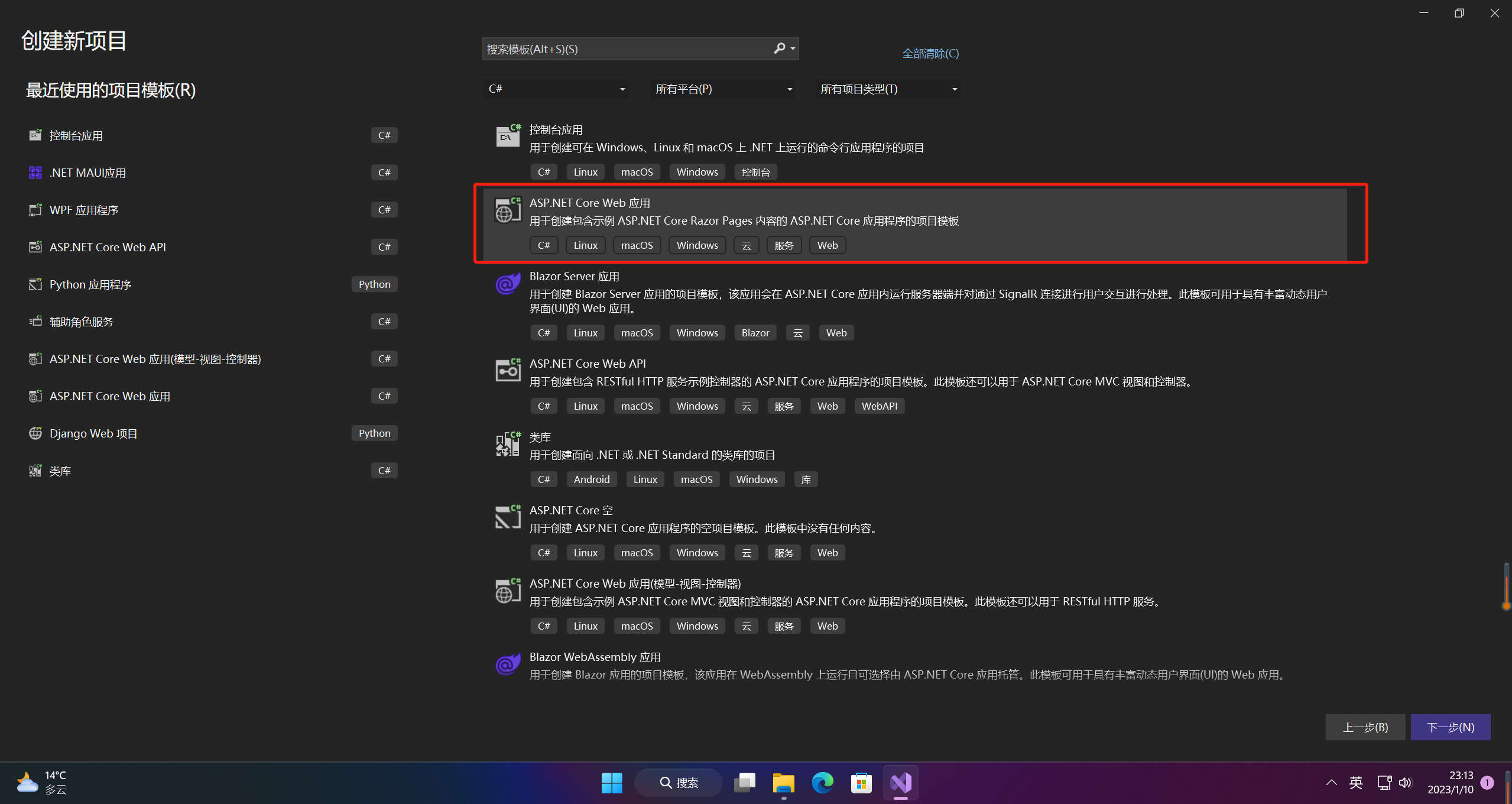
Task: Open the Windows Start menu
Action: 612,783
